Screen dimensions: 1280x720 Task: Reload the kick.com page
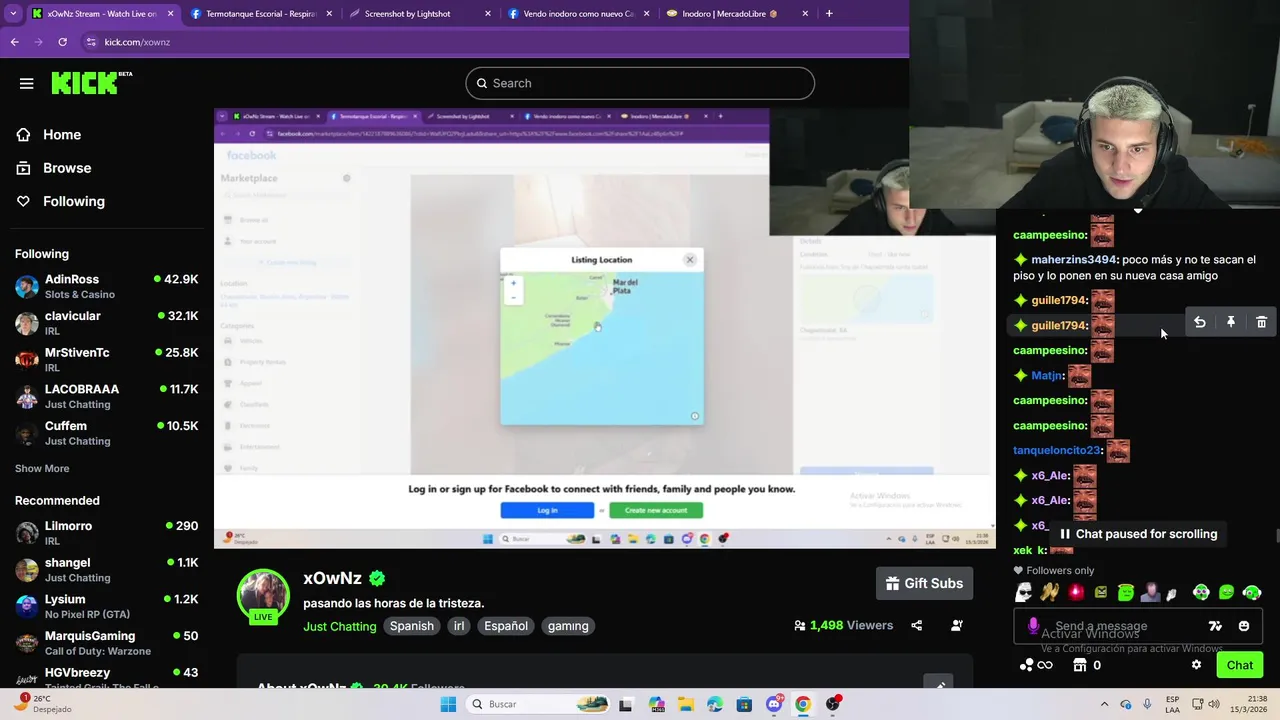point(62,42)
